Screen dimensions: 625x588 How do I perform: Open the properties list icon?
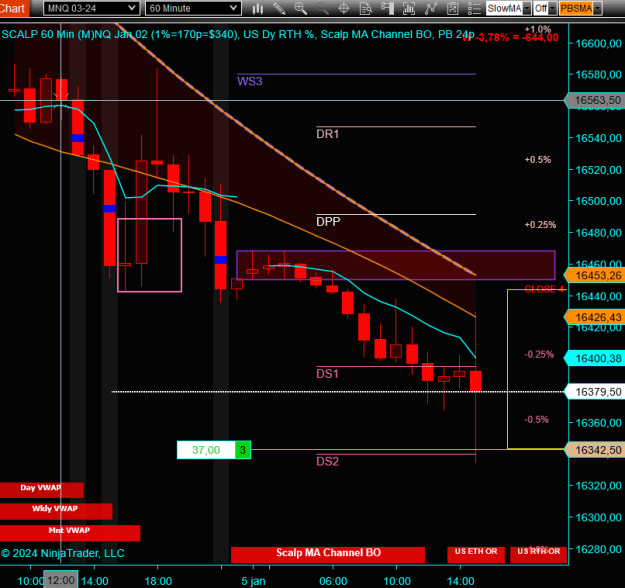474,8
